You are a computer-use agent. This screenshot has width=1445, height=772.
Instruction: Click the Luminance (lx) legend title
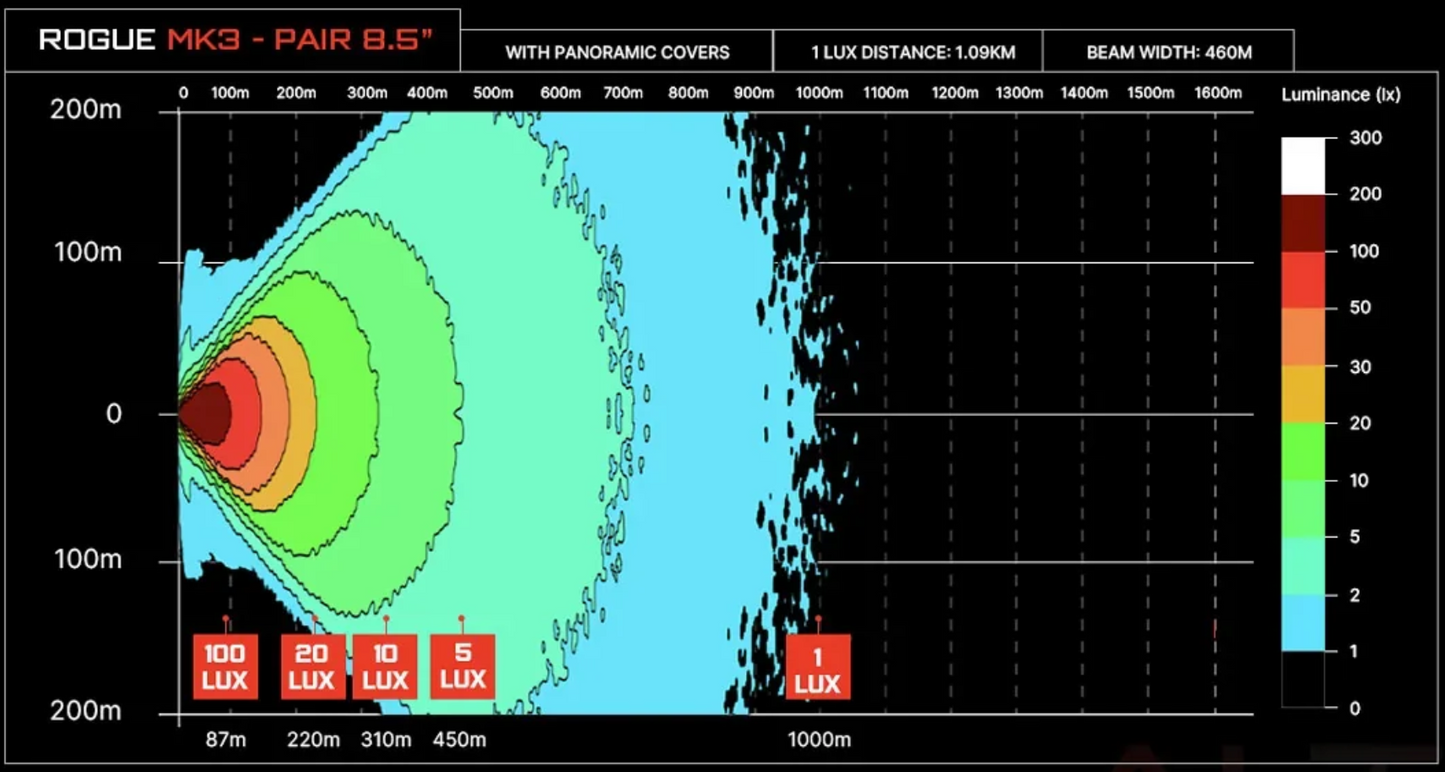tap(1341, 95)
